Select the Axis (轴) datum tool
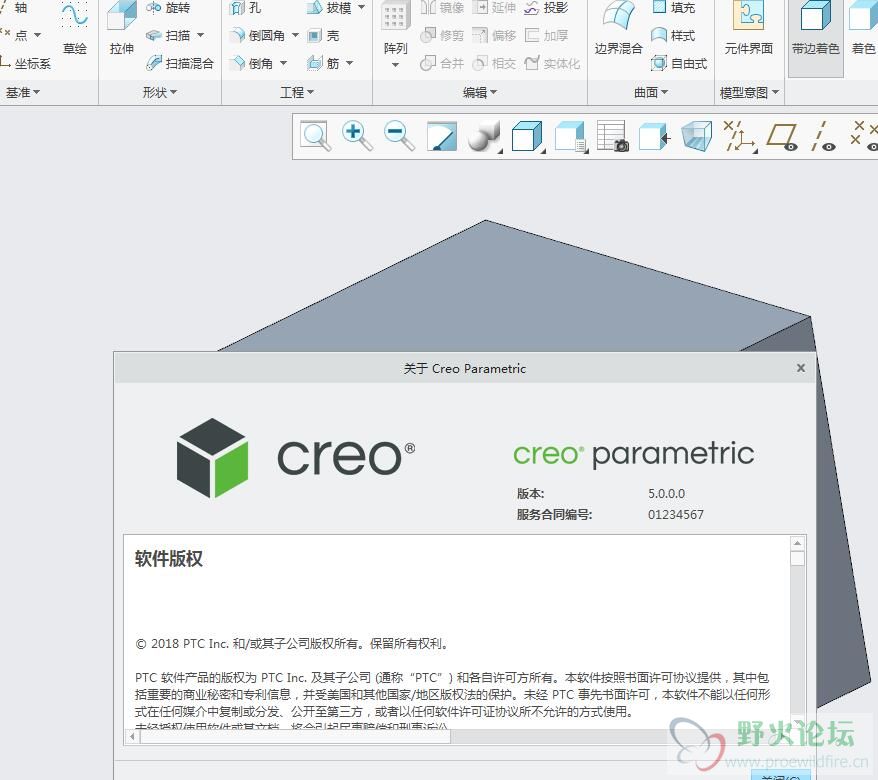The image size is (878, 780). 15,8
